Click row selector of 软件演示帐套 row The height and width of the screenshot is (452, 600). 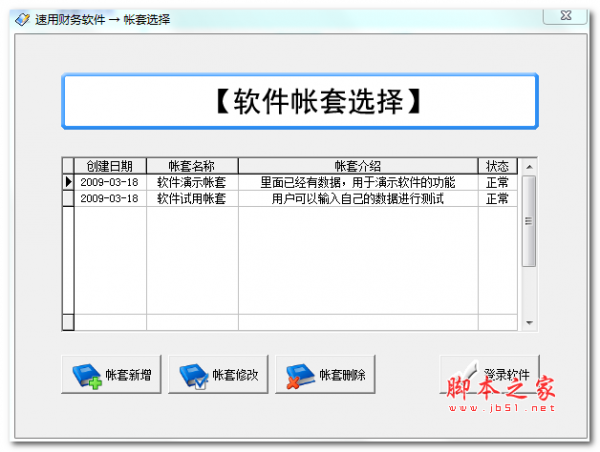pos(68,182)
